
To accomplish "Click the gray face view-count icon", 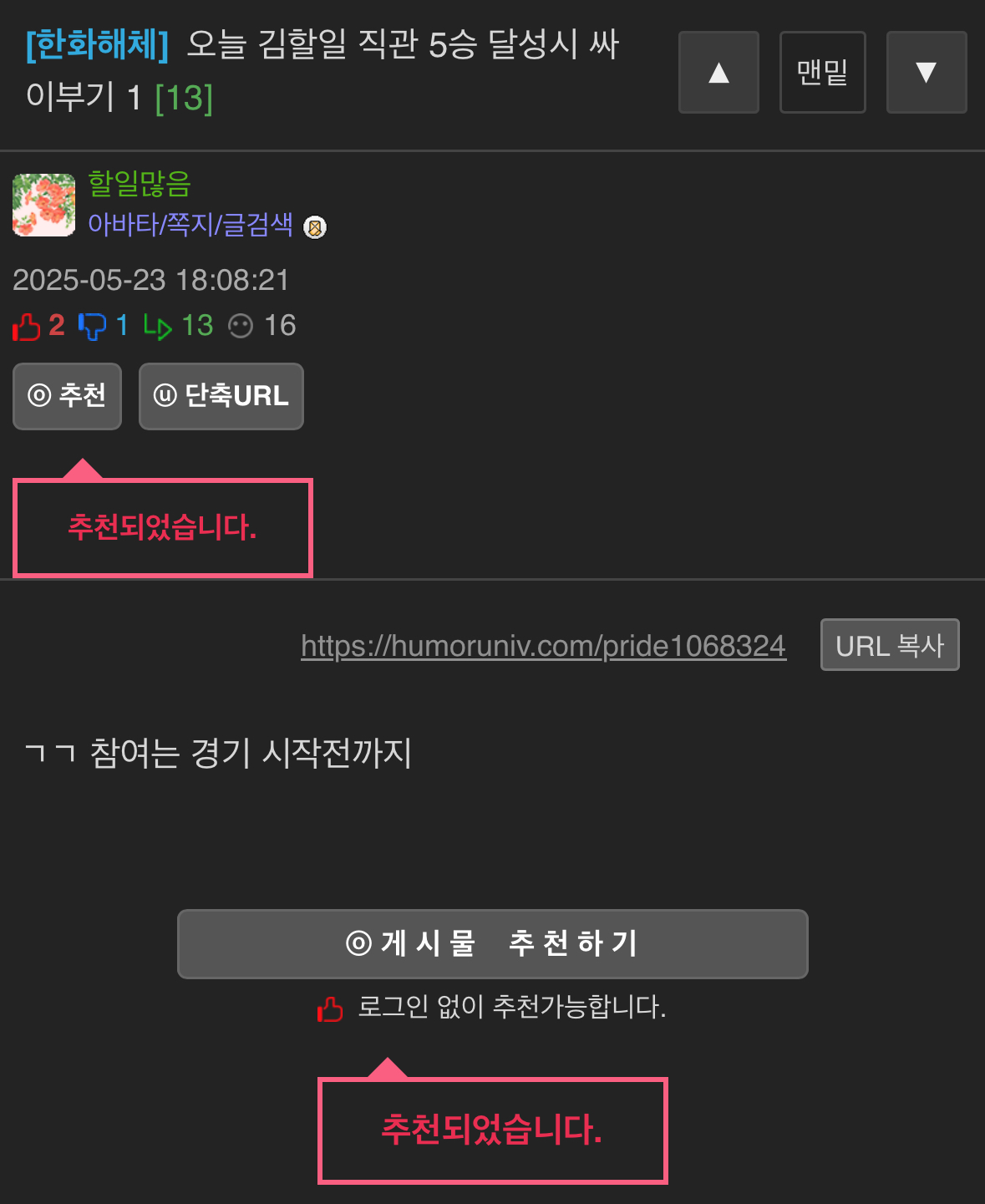I will (x=241, y=326).
